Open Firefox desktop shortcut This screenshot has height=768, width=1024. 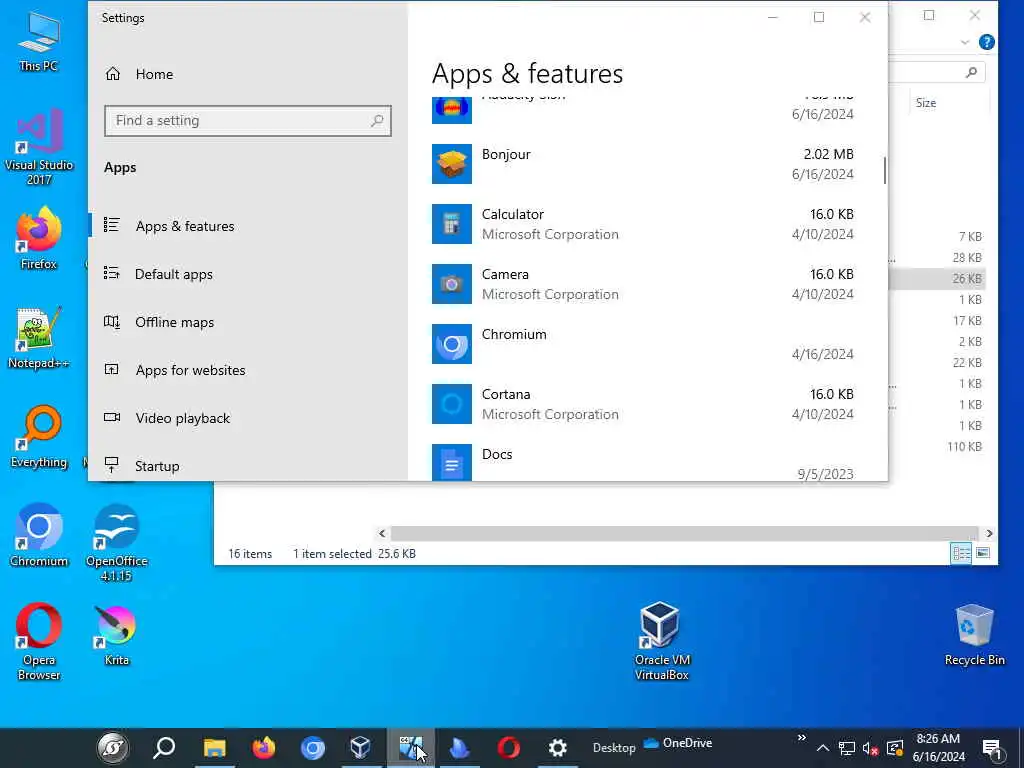pyautogui.click(x=39, y=238)
